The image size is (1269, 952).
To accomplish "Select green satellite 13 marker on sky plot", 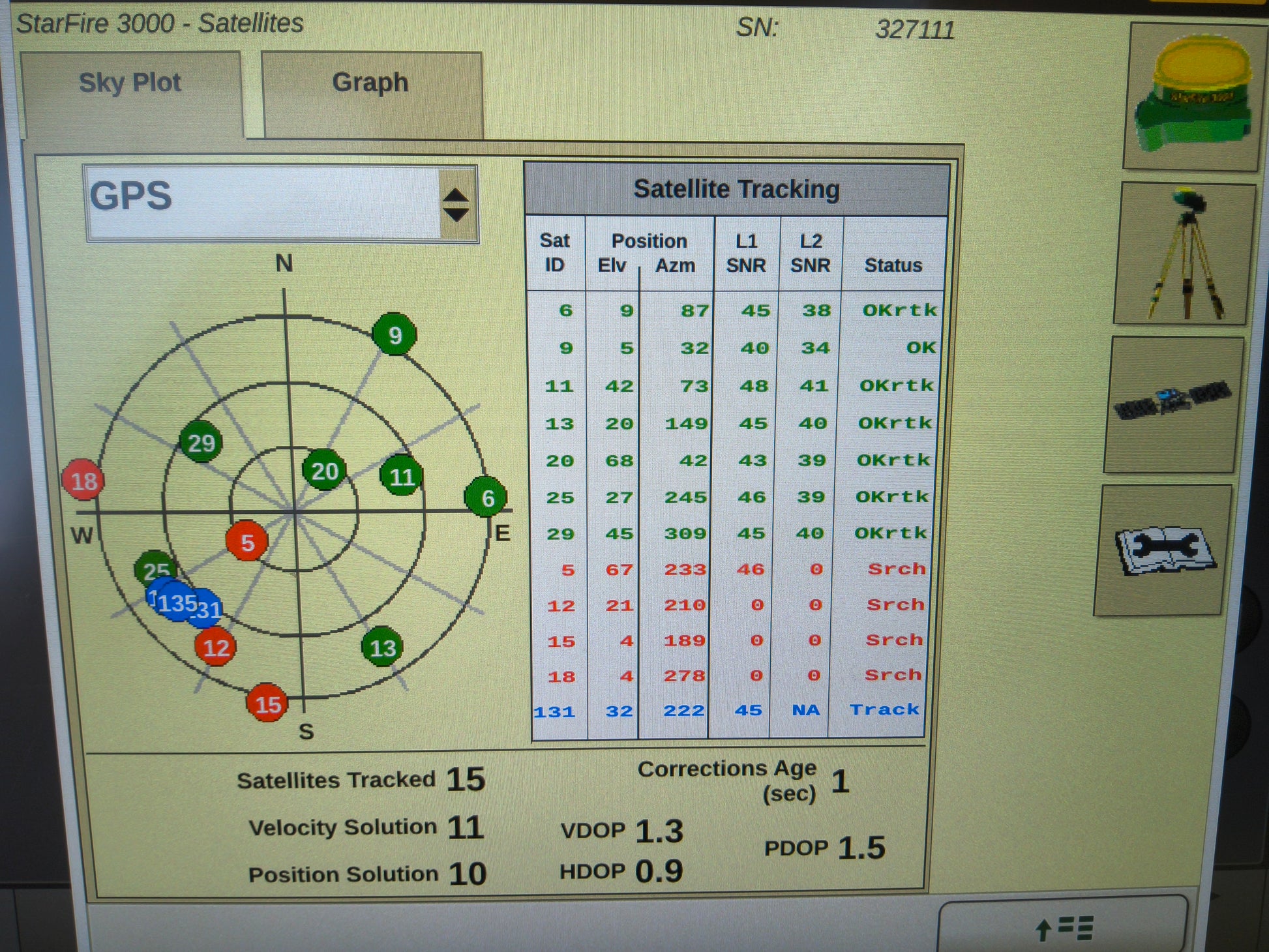I will click(x=382, y=647).
